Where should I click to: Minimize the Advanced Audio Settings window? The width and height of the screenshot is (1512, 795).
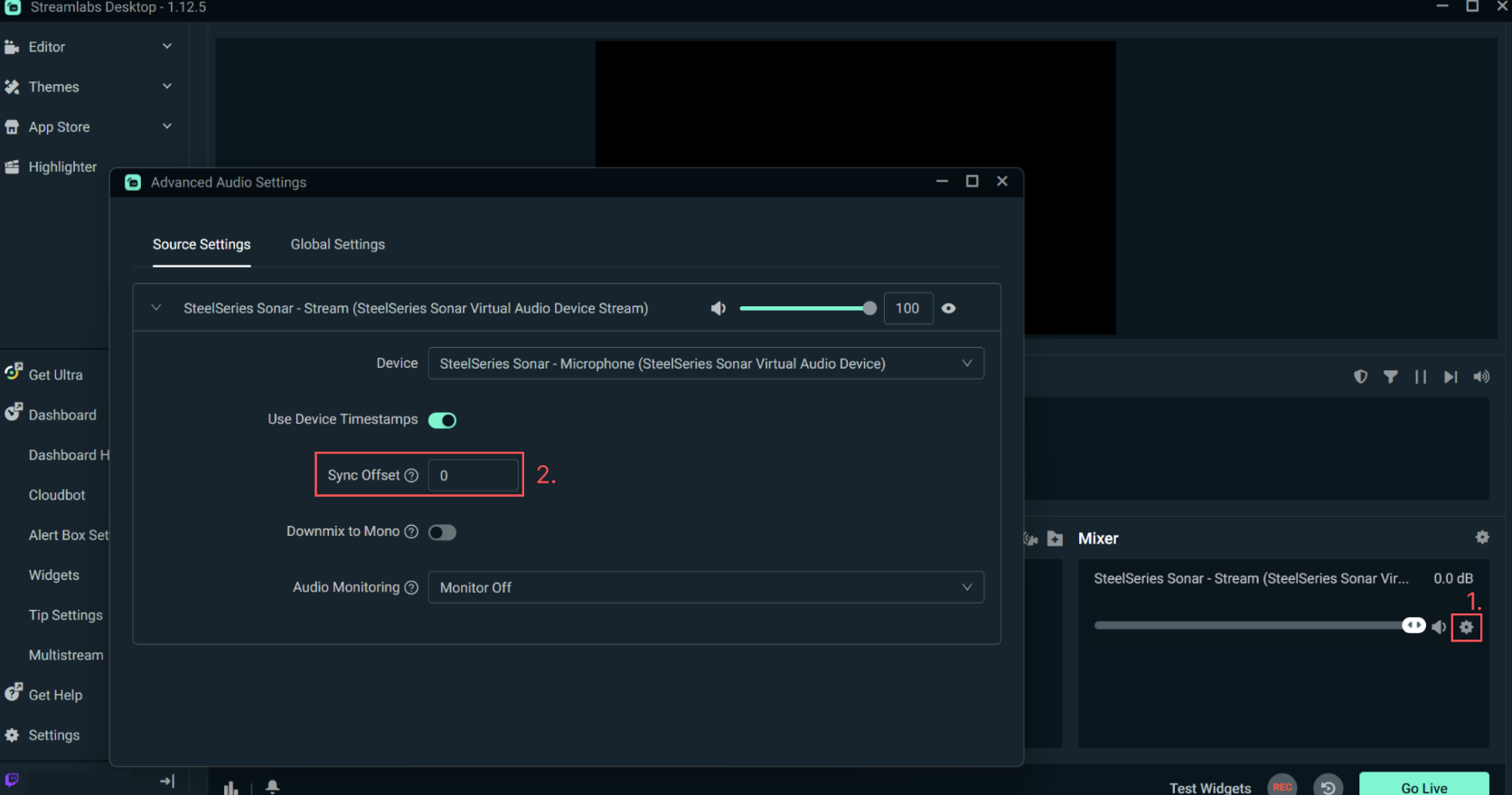coord(942,182)
